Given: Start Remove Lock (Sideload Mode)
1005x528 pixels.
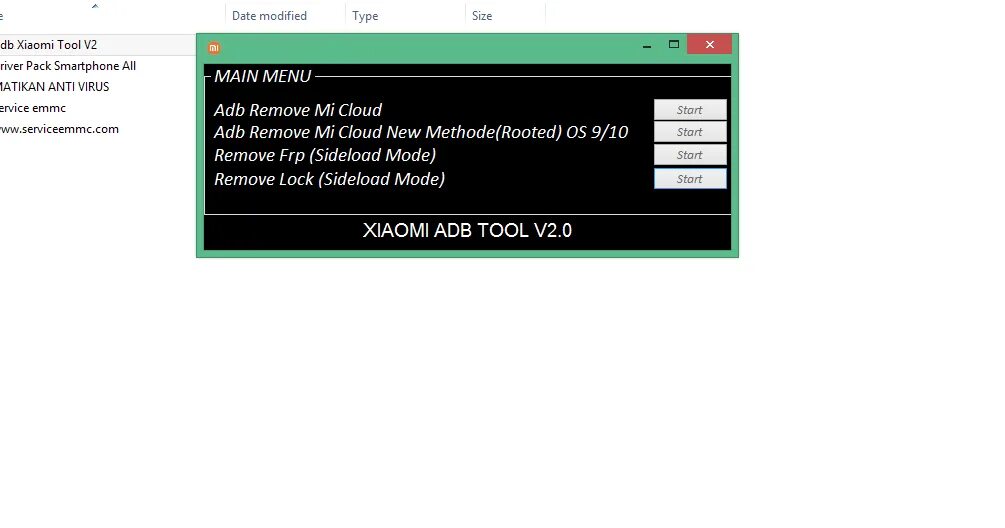Looking at the screenshot, I should (x=690, y=179).
